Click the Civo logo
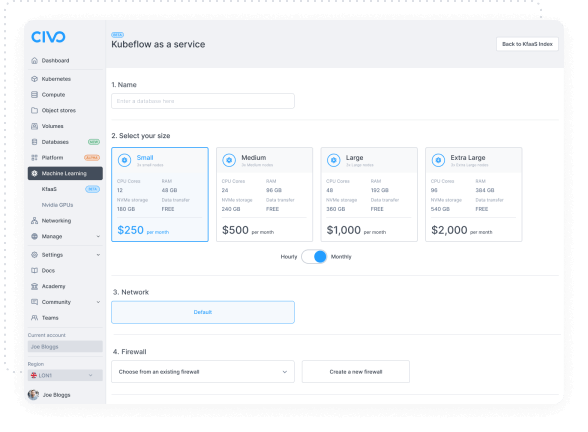 (48, 37)
